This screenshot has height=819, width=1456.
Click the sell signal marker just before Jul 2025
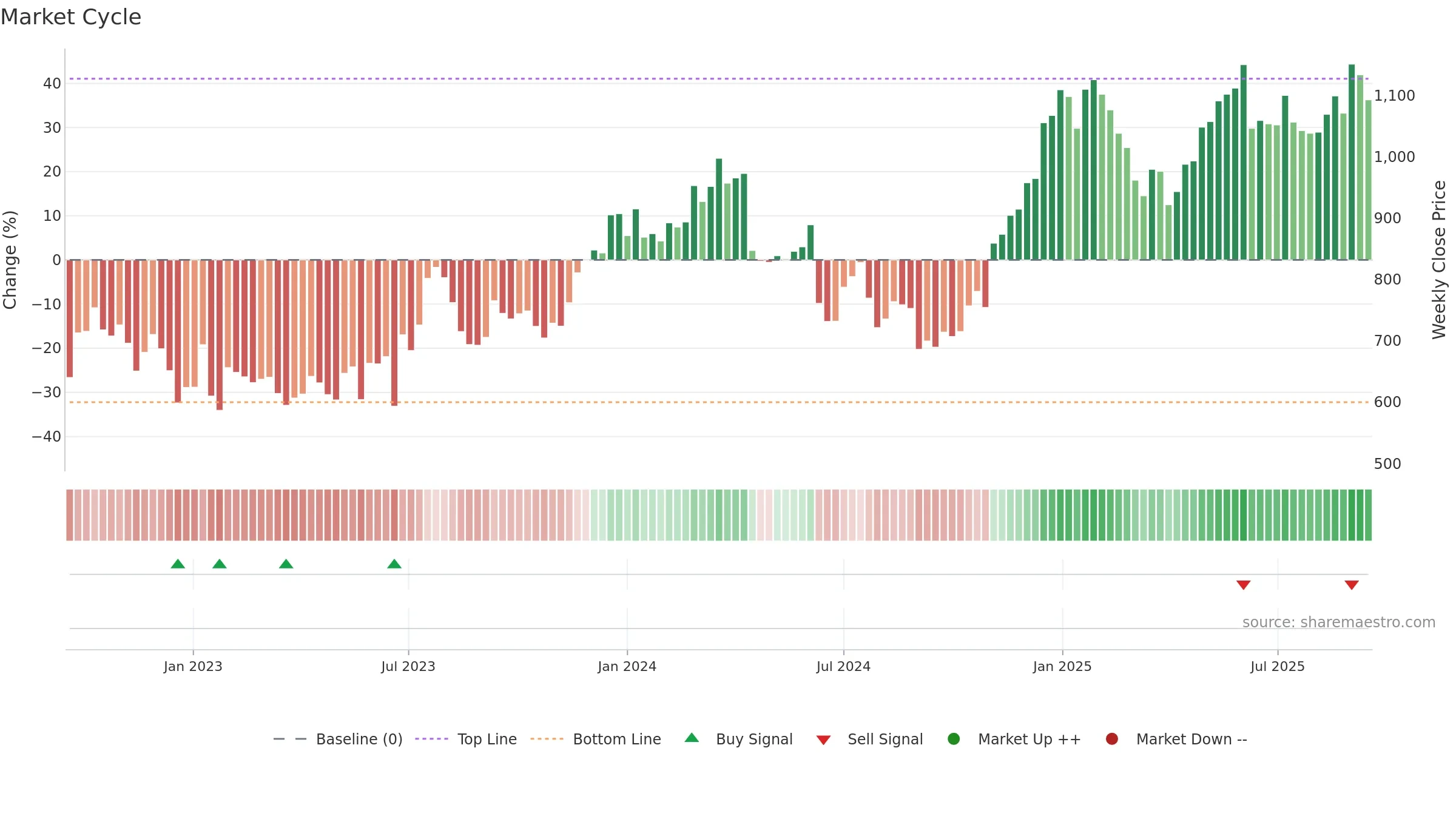(x=1244, y=585)
